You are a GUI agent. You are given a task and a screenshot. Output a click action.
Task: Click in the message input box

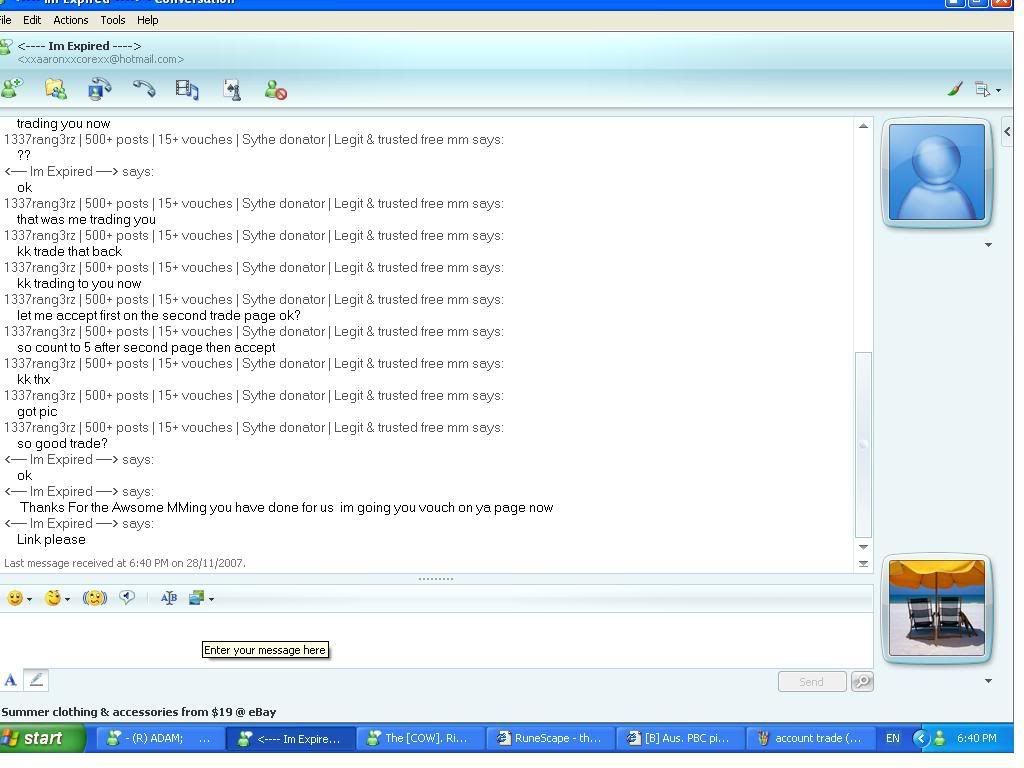436,640
